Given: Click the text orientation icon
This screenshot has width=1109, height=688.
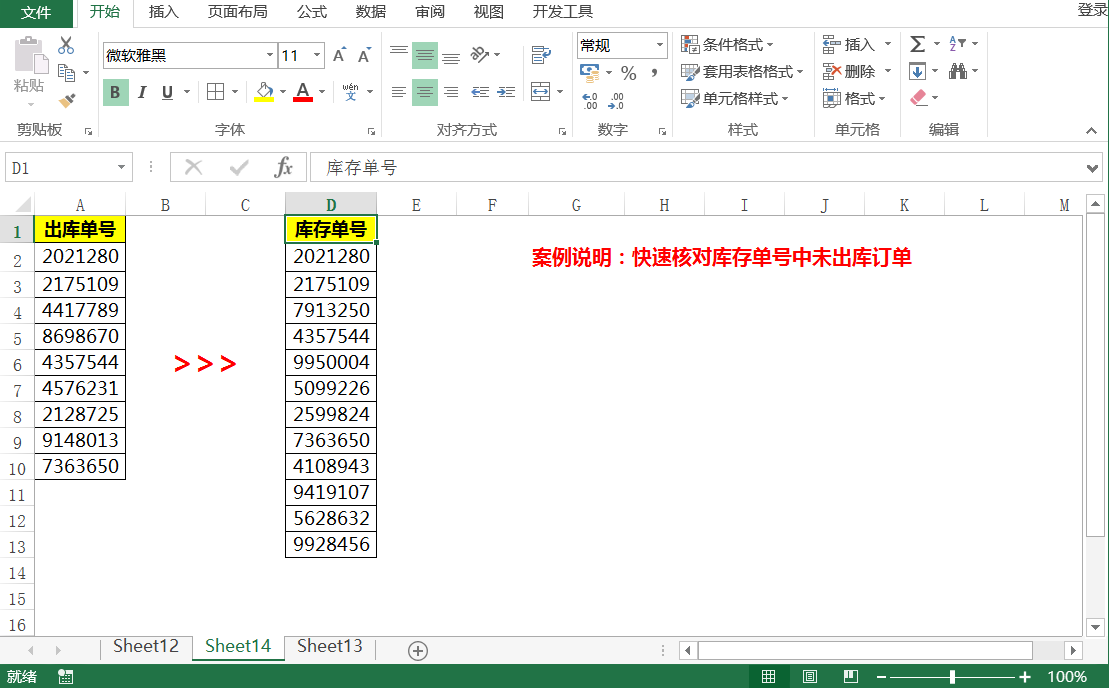Looking at the screenshot, I should click(x=480, y=54).
